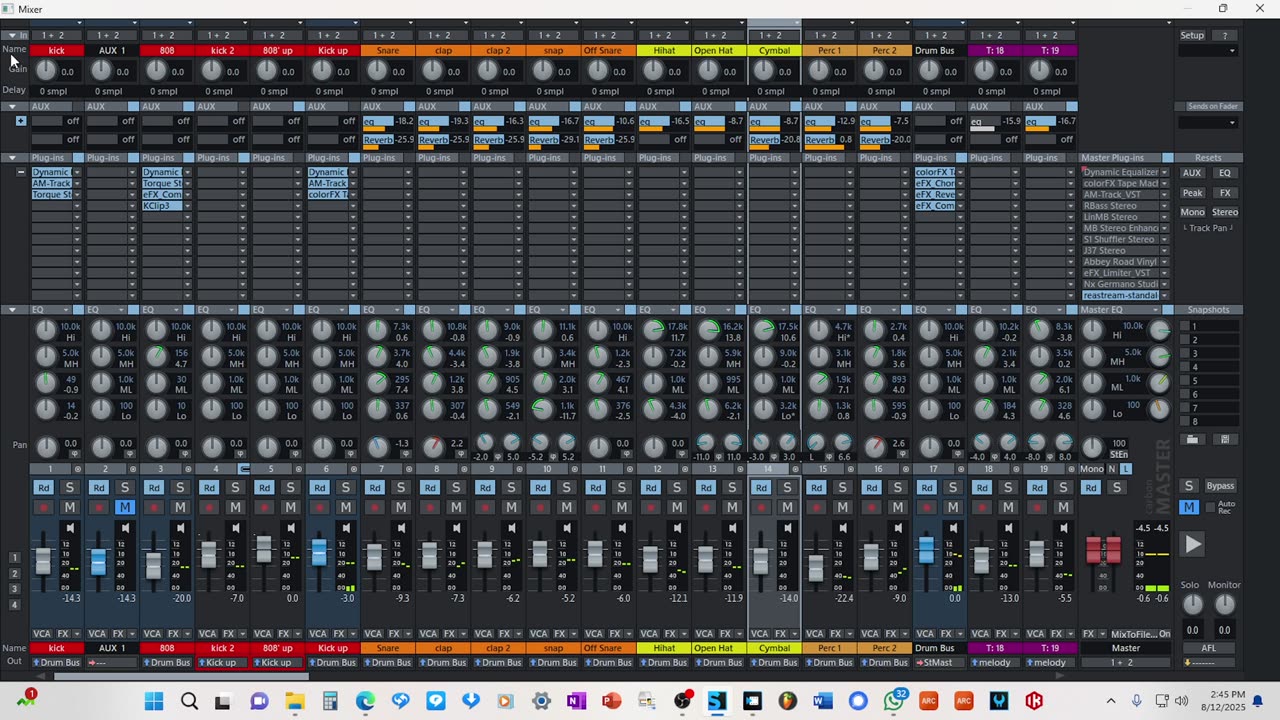Click the folder icon under the snapshots list
This screenshot has height=720, width=1280.
point(1192,439)
